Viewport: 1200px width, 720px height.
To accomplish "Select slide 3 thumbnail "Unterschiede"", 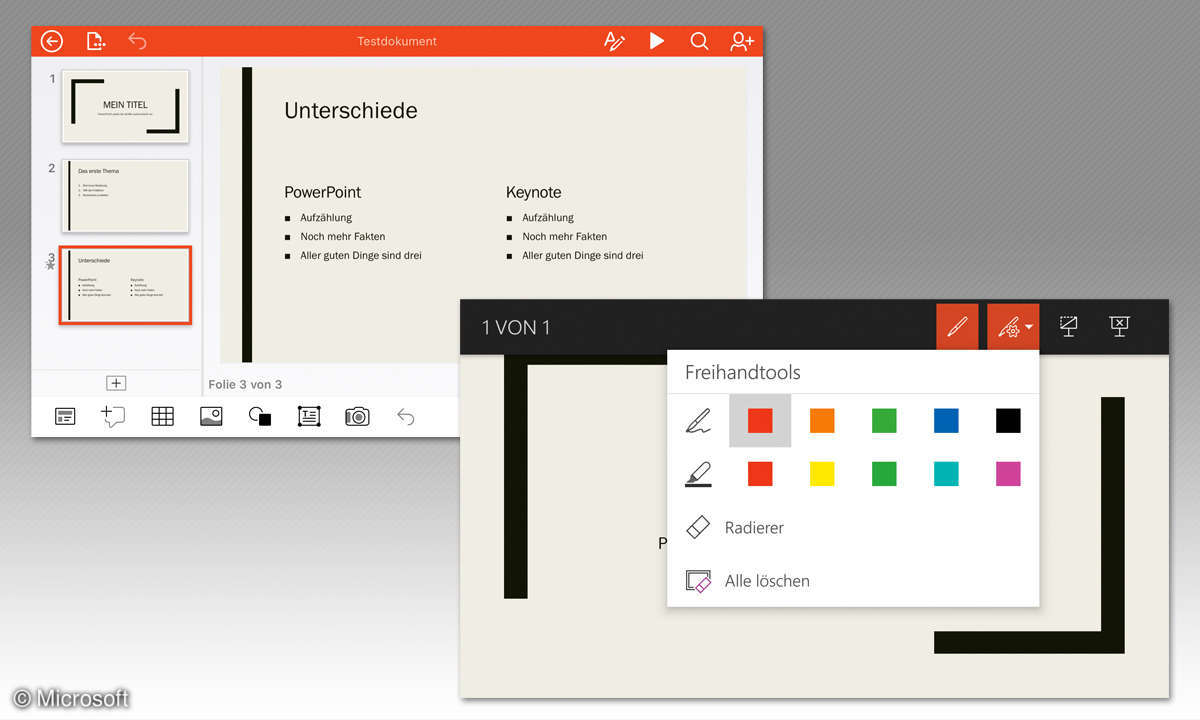I will click(125, 285).
